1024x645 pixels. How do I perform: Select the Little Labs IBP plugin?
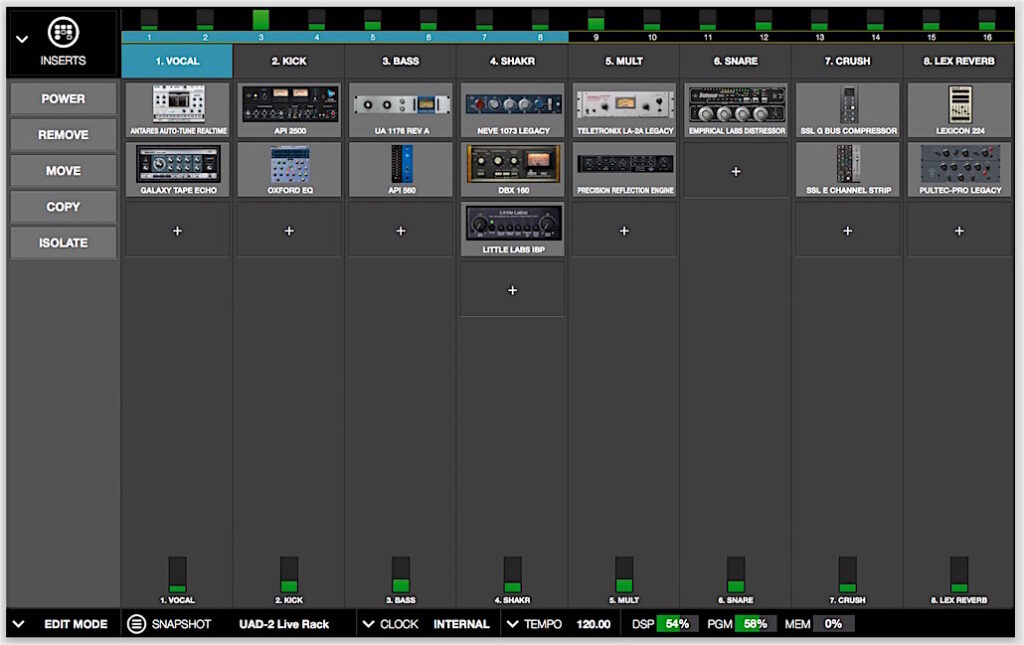[513, 229]
